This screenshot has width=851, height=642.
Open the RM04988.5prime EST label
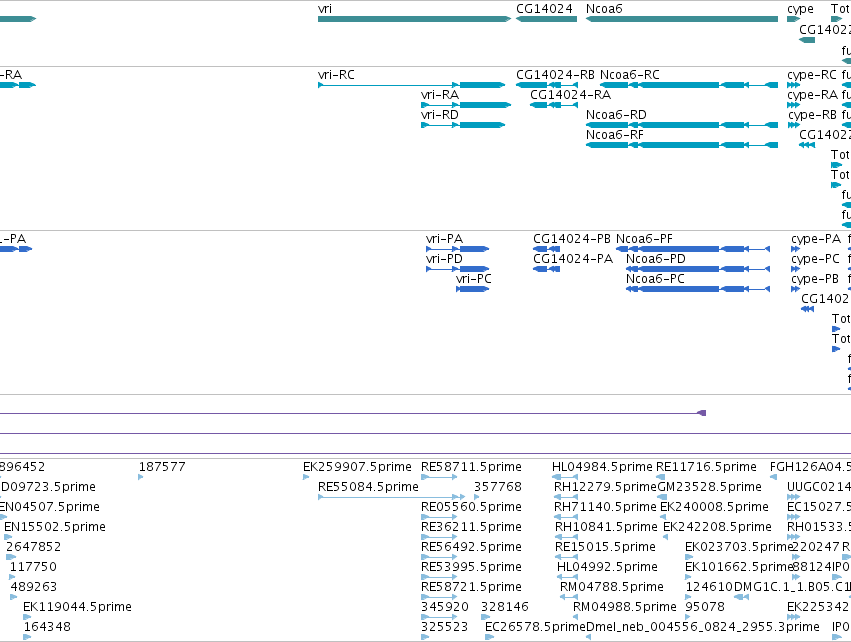click(x=625, y=607)
